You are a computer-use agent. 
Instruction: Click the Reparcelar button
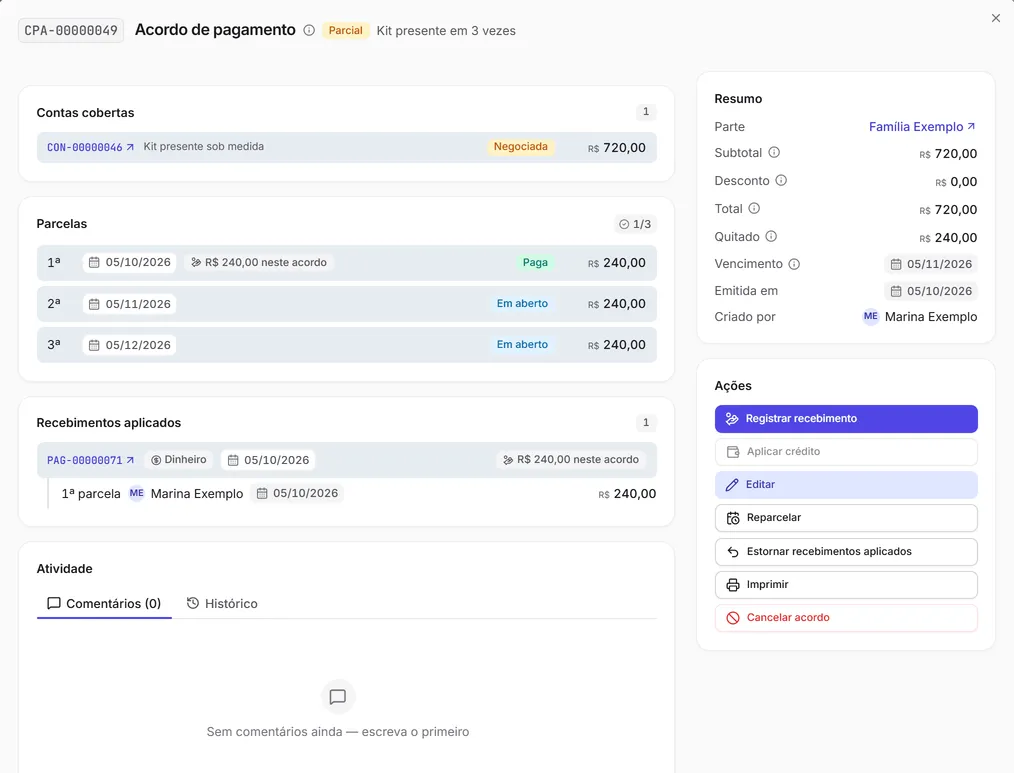click(x=846, y=517)
